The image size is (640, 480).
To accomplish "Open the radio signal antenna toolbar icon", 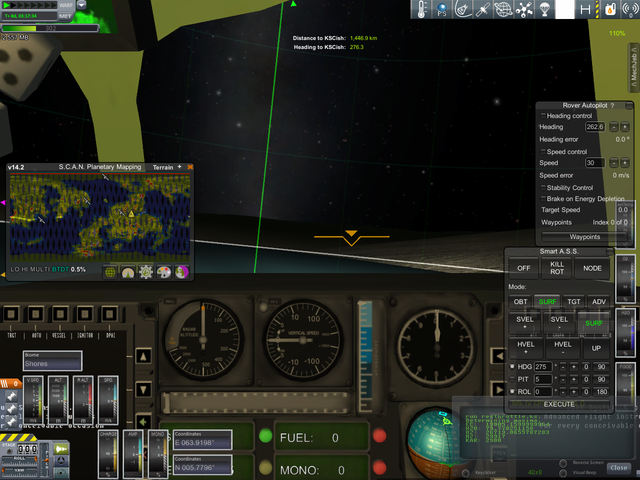I will pyautogui.click(x=630, y=9).
